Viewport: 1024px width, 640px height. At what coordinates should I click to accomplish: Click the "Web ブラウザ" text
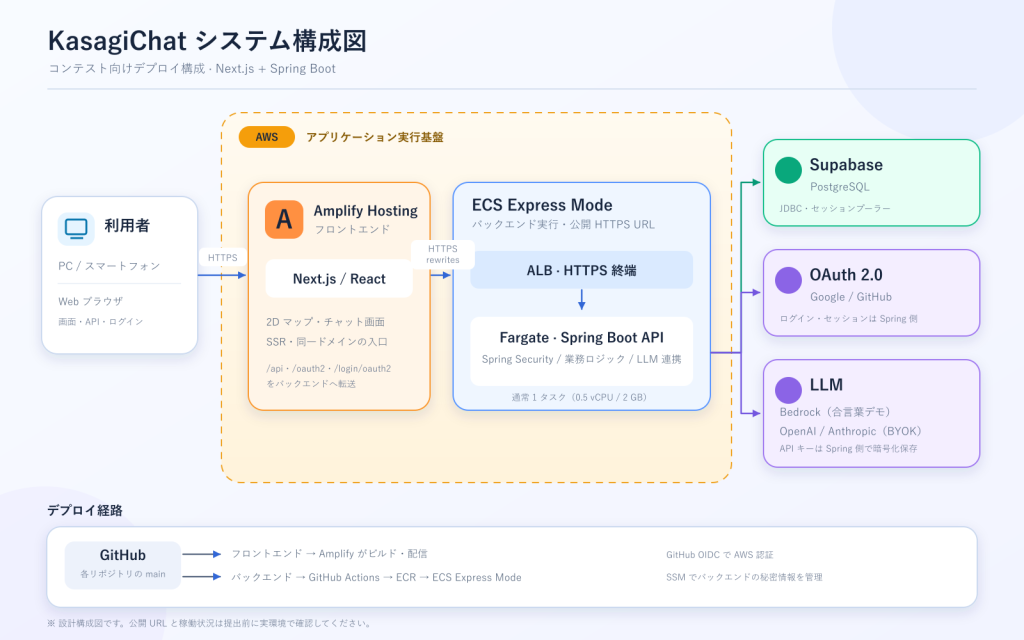91,301
